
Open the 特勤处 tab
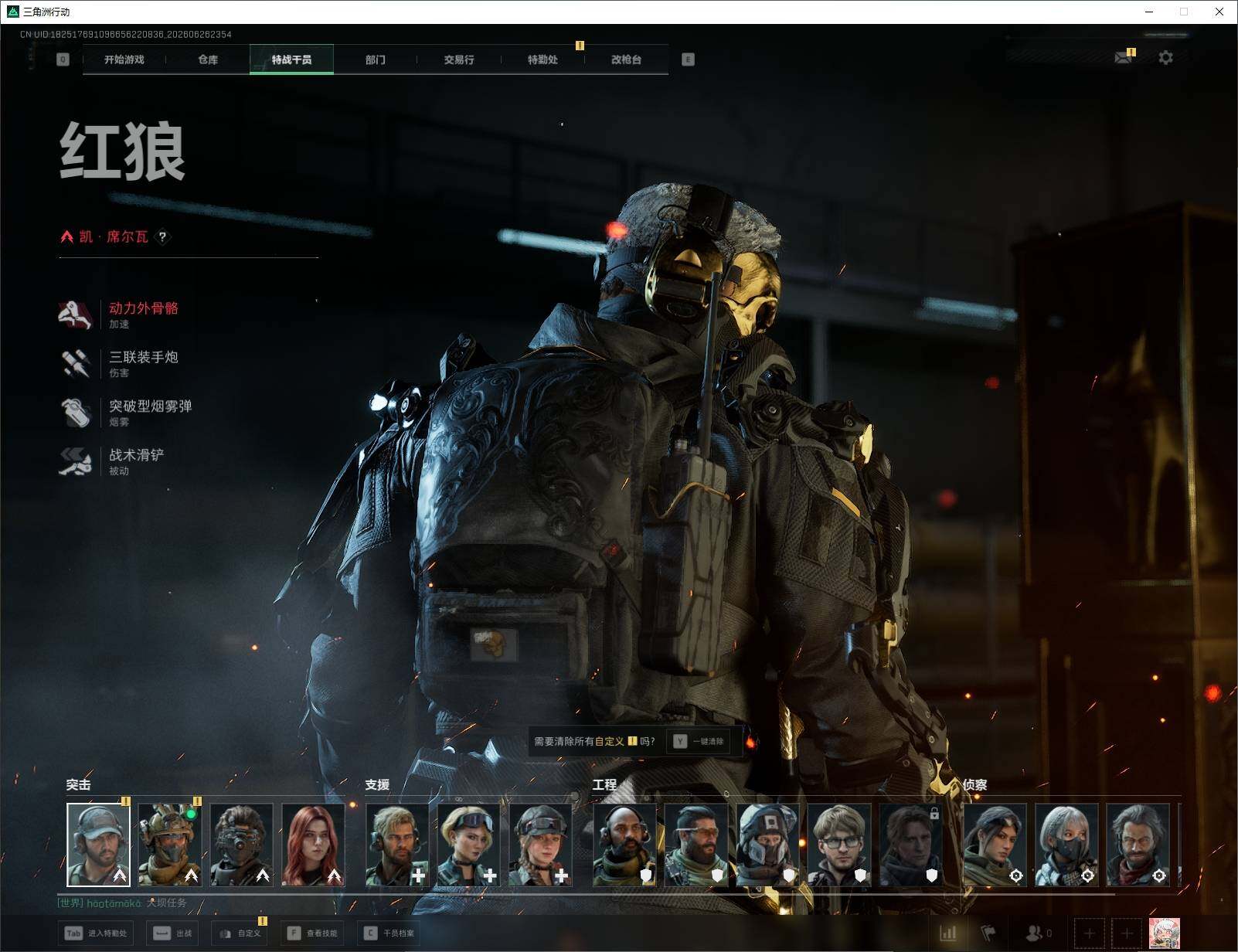pyautogui.click(x=542, y=59)
